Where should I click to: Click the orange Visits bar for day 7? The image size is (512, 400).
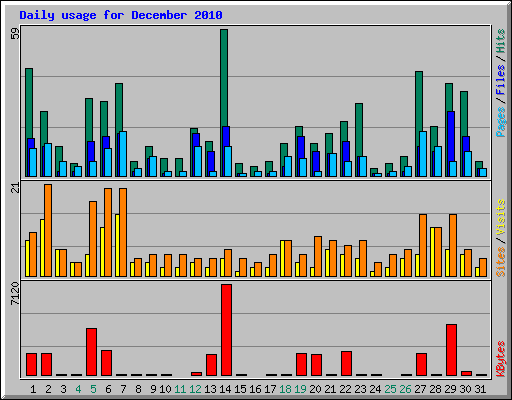(123, 232)
